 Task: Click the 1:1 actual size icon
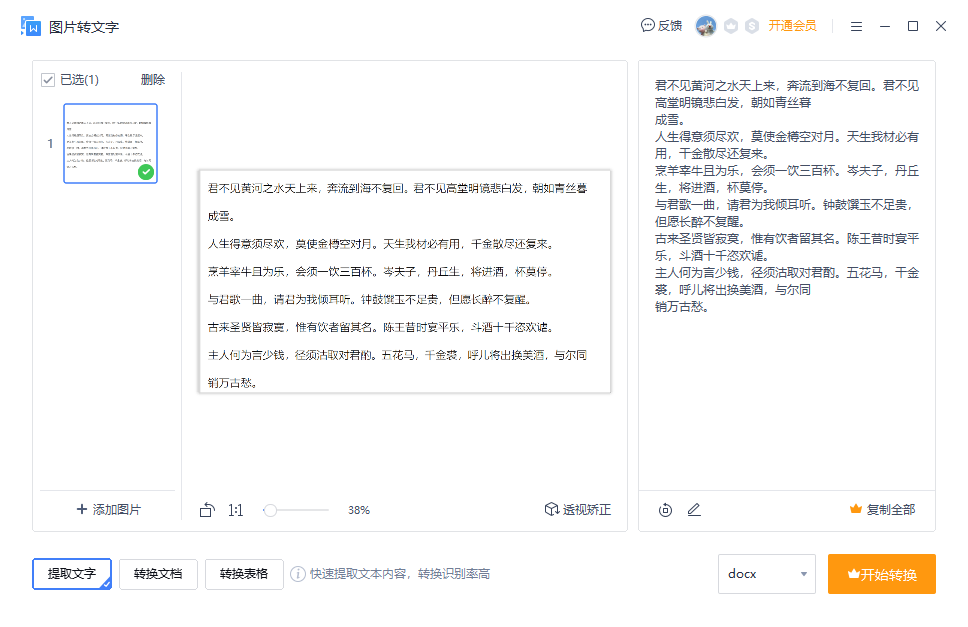235,509
